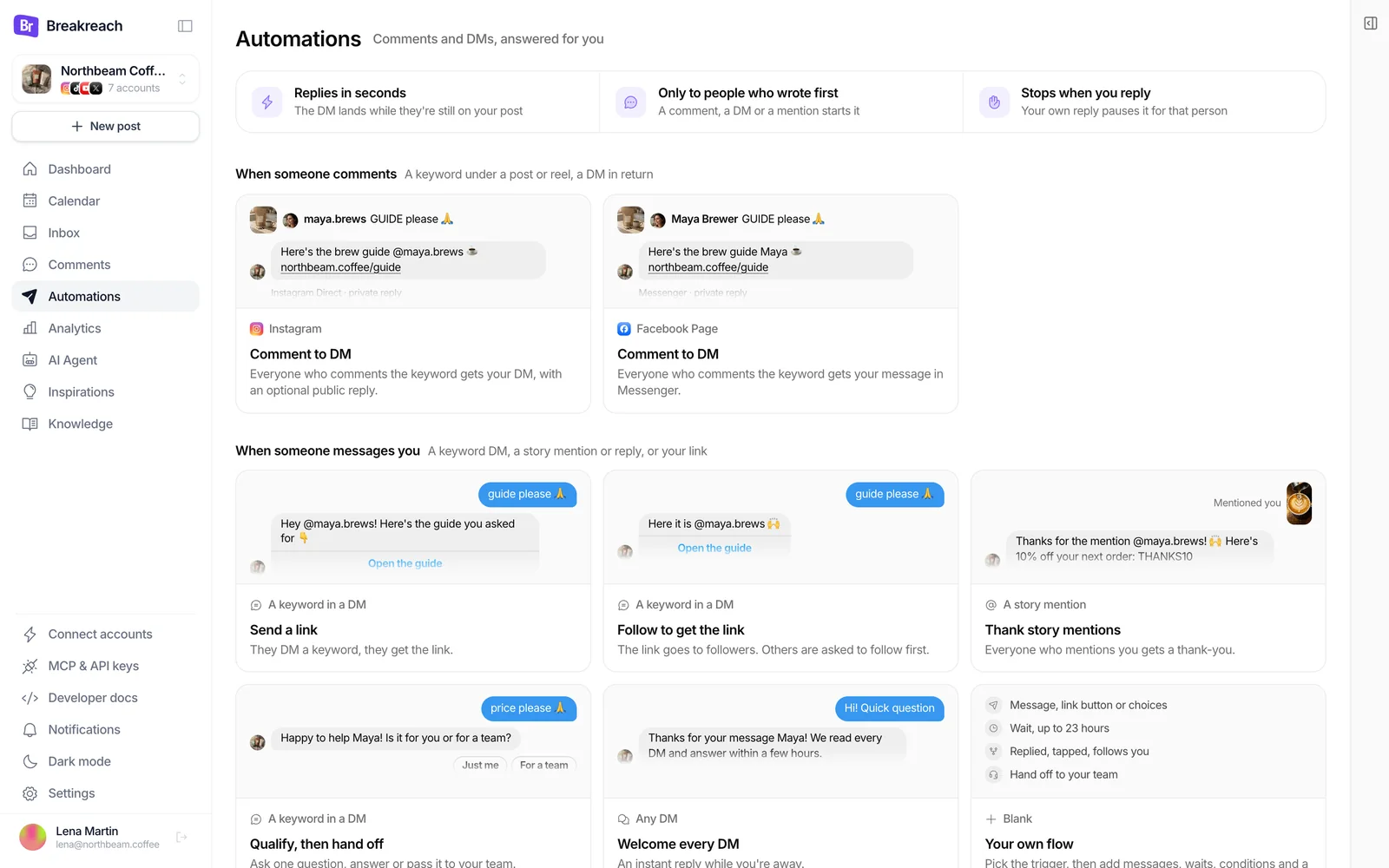
Task: Open the Calendar icon in sidebar
Action: [30, 201]
